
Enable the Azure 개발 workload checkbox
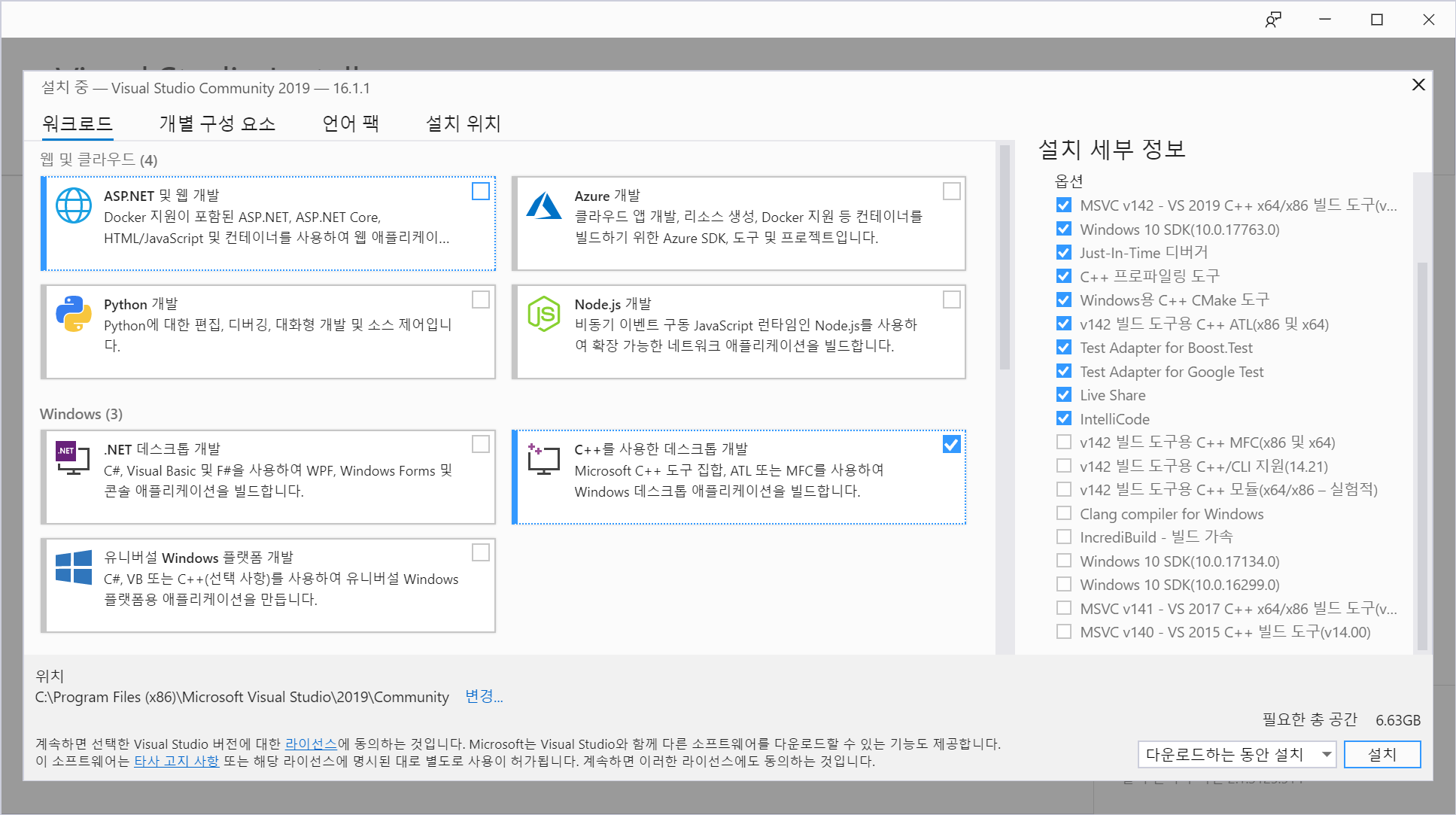tap(952, 191)
